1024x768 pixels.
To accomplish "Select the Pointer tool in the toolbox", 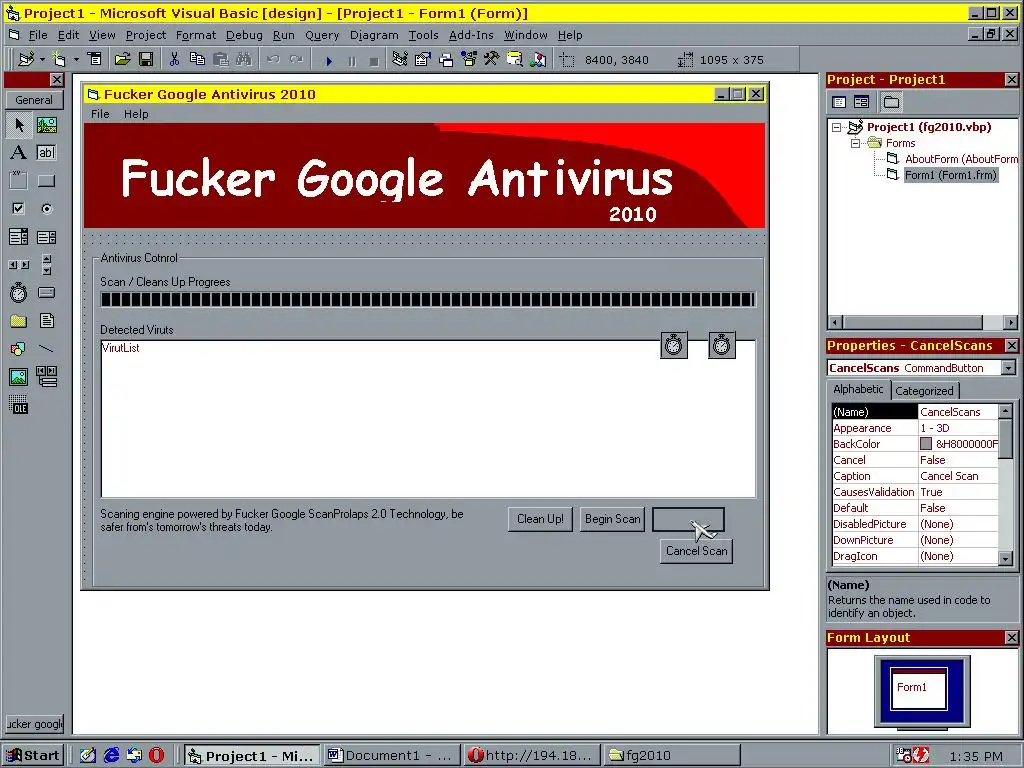I will tap(18, 125).
